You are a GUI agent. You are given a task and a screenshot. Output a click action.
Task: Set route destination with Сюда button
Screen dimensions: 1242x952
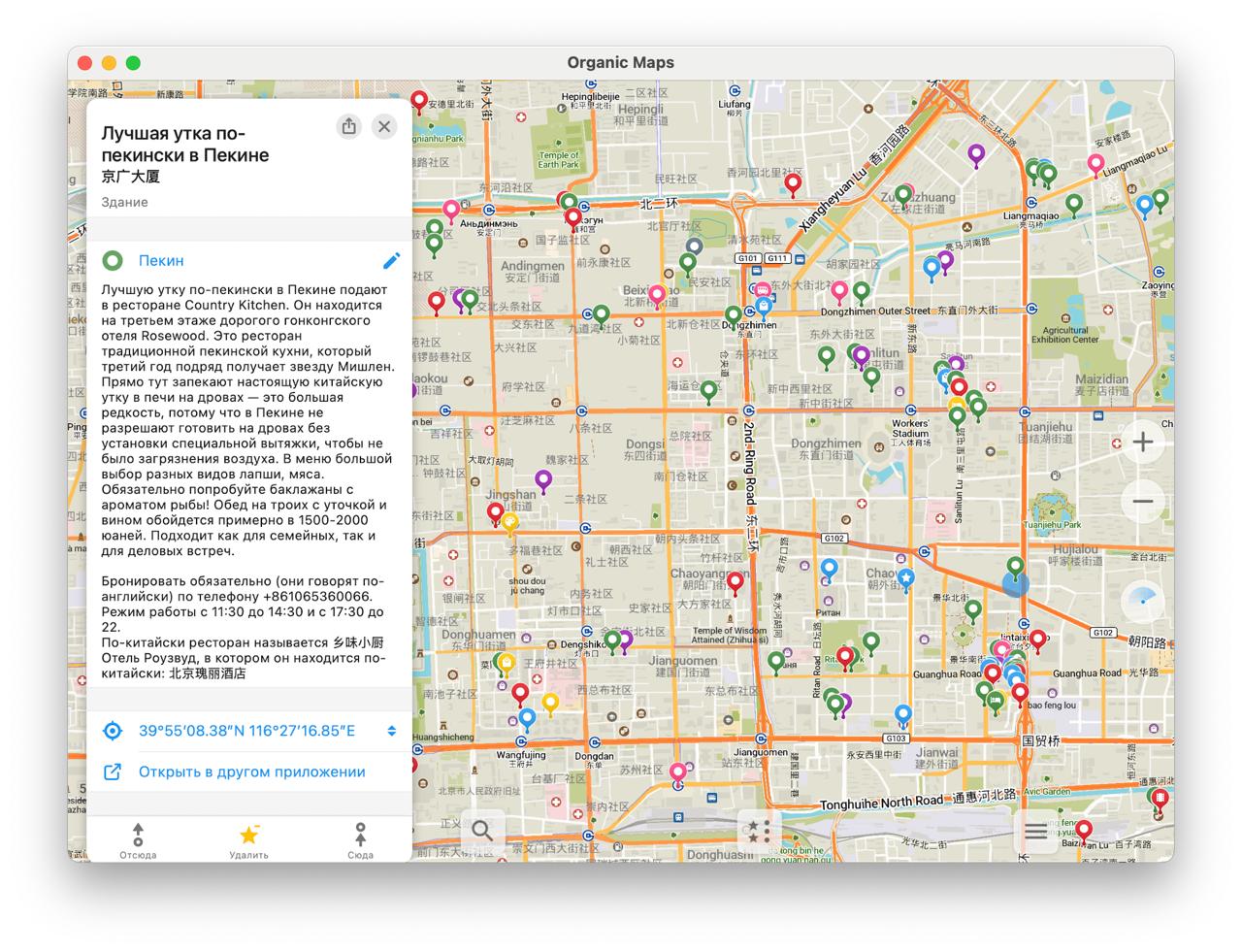click(360, 839)
